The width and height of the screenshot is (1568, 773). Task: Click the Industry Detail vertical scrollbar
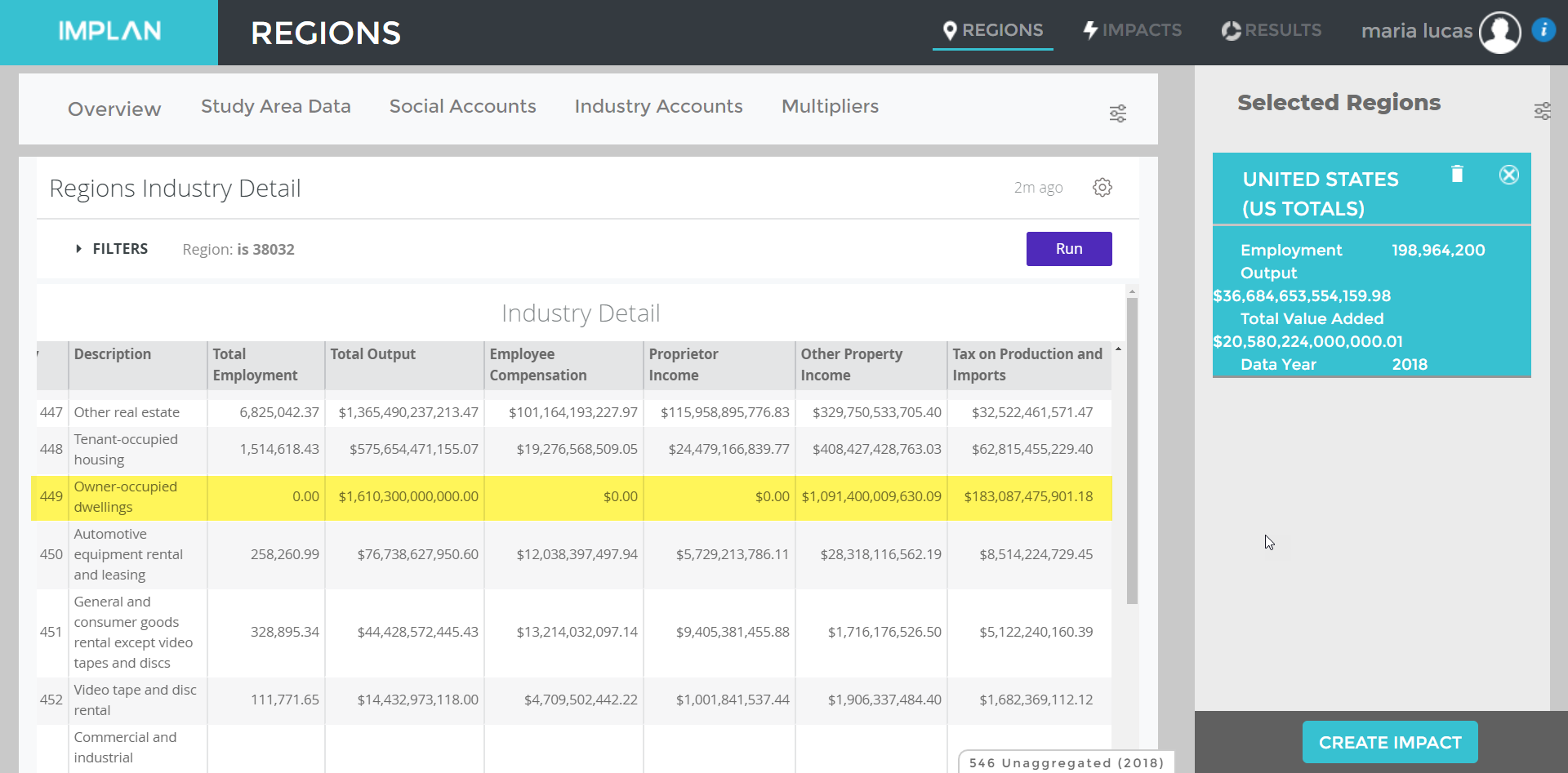tap(1132, 451)
